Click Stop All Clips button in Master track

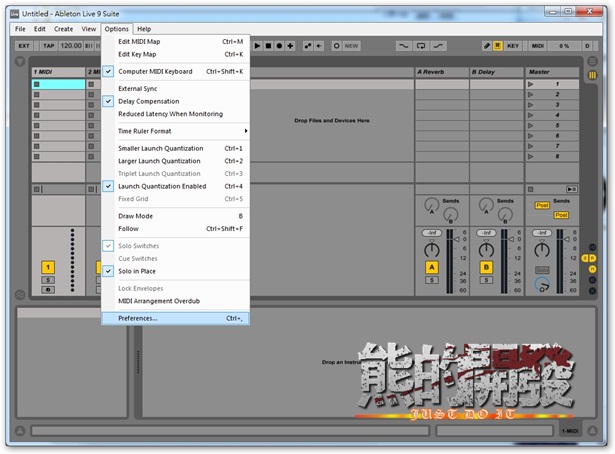coord(530,189)
